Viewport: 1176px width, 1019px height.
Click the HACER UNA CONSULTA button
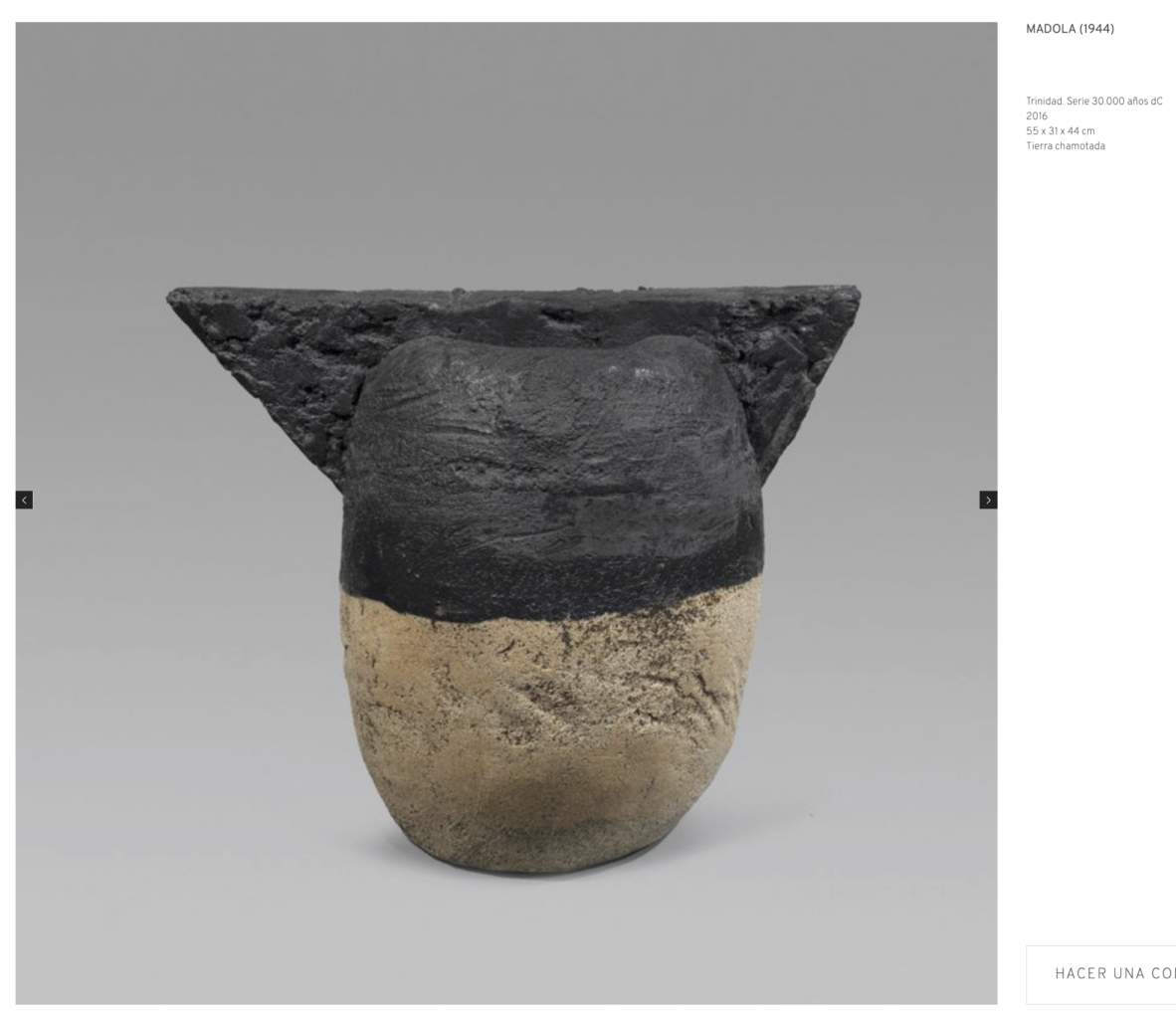point(1101,974)
